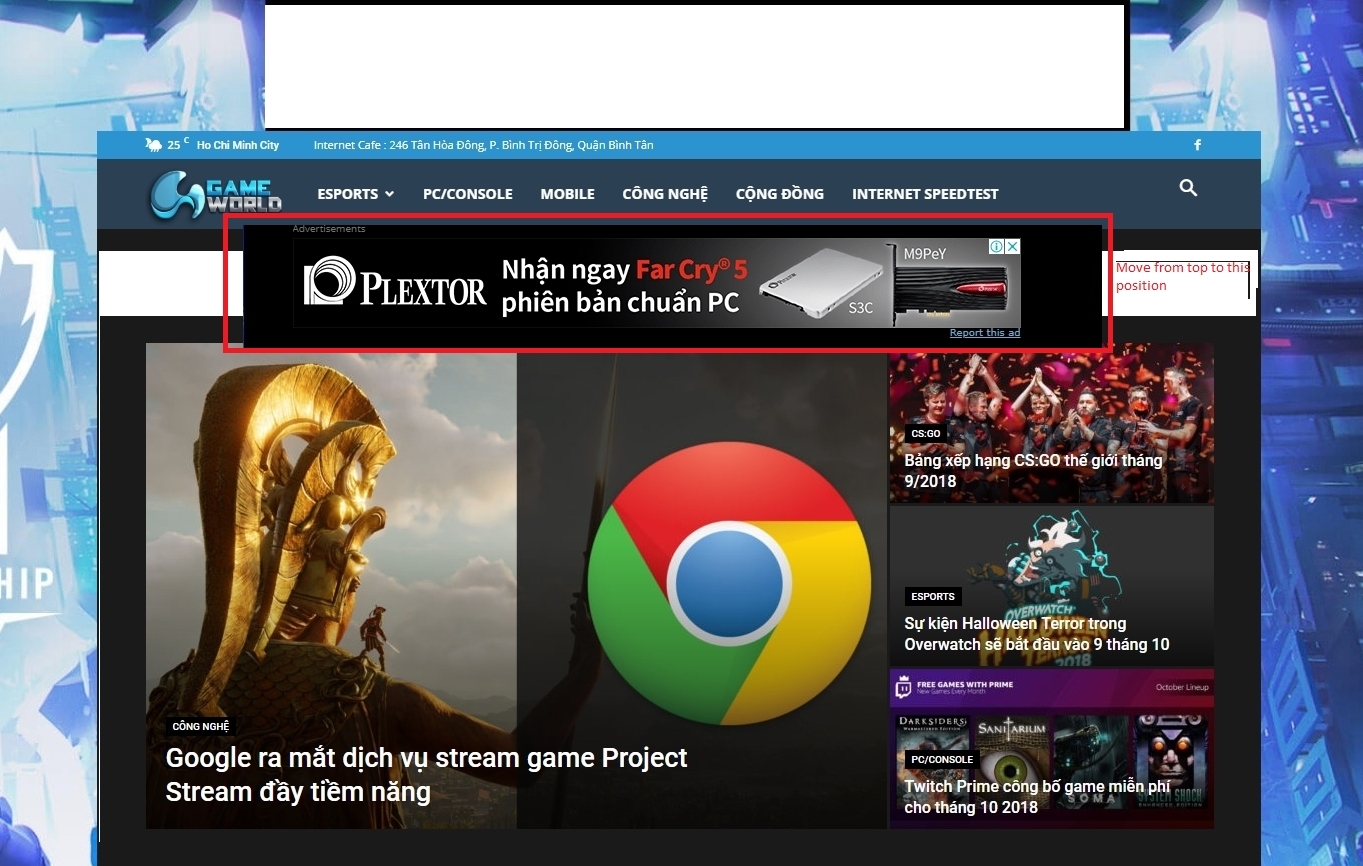Viewport: 1363px width, 866px height.
Task: Click the CÔNG NGHỆ tag on the featured article
Action: coord(201,726)
